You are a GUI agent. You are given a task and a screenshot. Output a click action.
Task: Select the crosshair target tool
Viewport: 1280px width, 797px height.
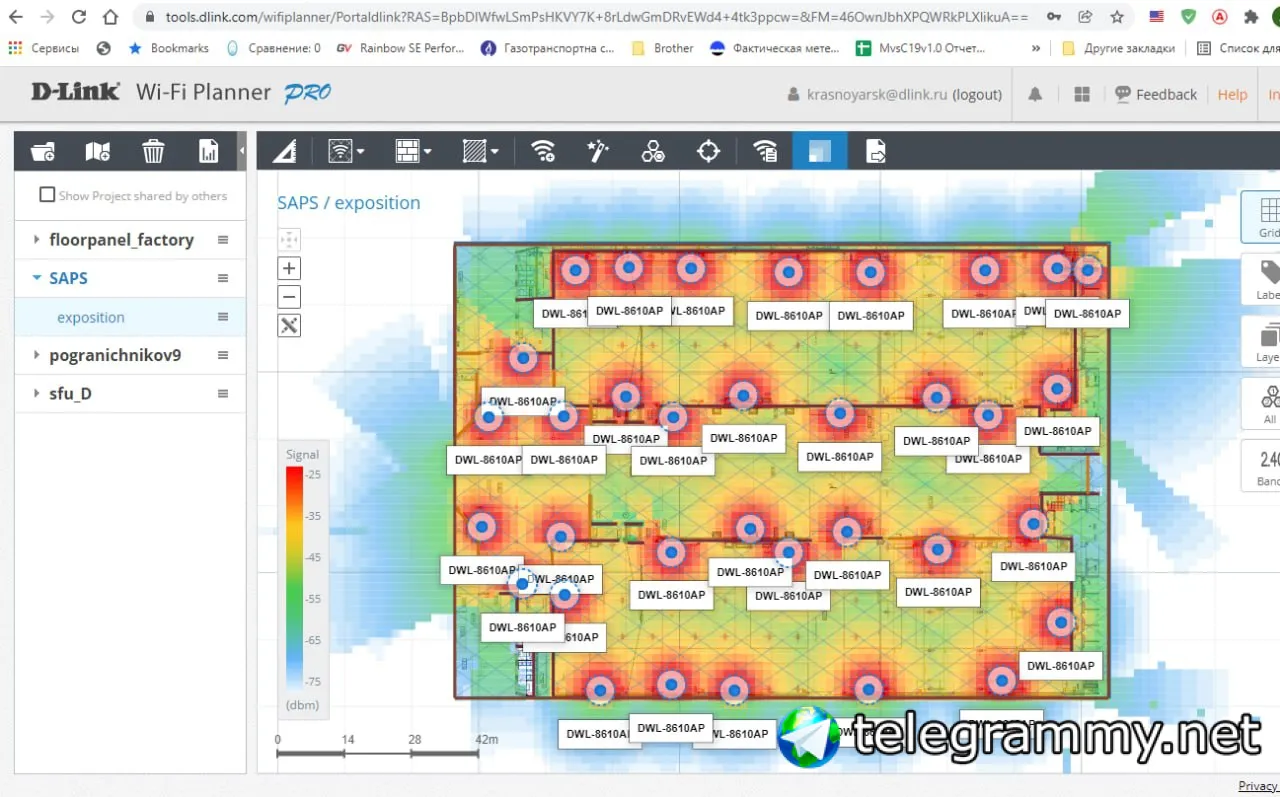click(x=708, y=152)
